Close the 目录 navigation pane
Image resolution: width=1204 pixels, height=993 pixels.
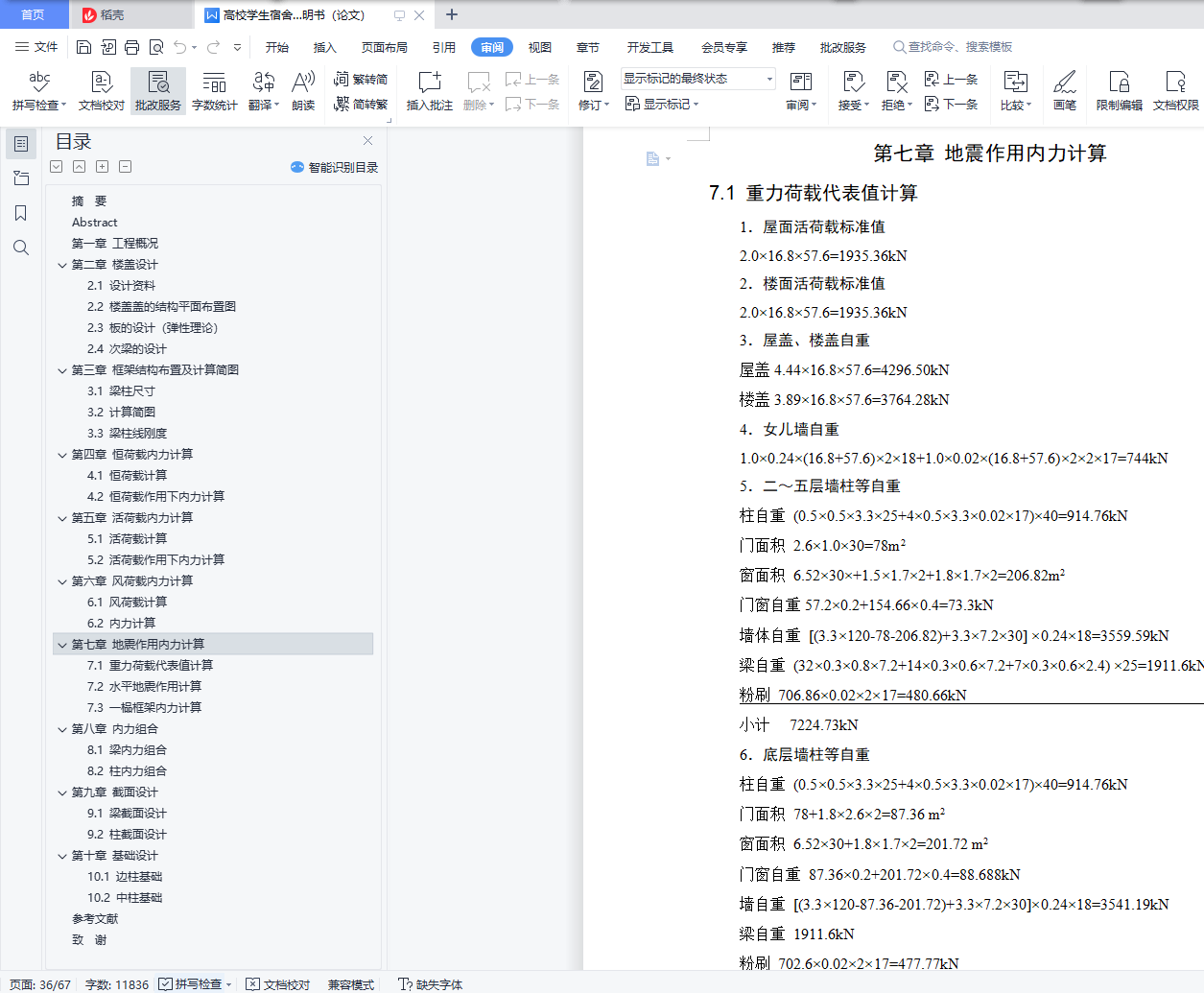(367, 141)
